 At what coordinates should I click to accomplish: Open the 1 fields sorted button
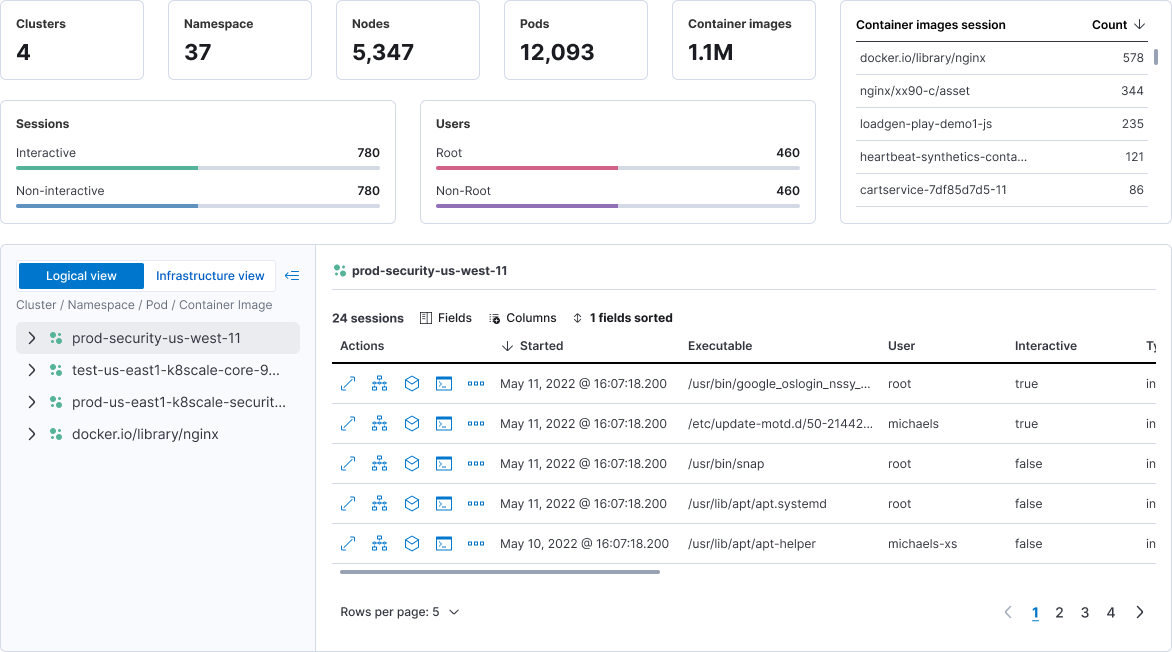coord(622,318)
